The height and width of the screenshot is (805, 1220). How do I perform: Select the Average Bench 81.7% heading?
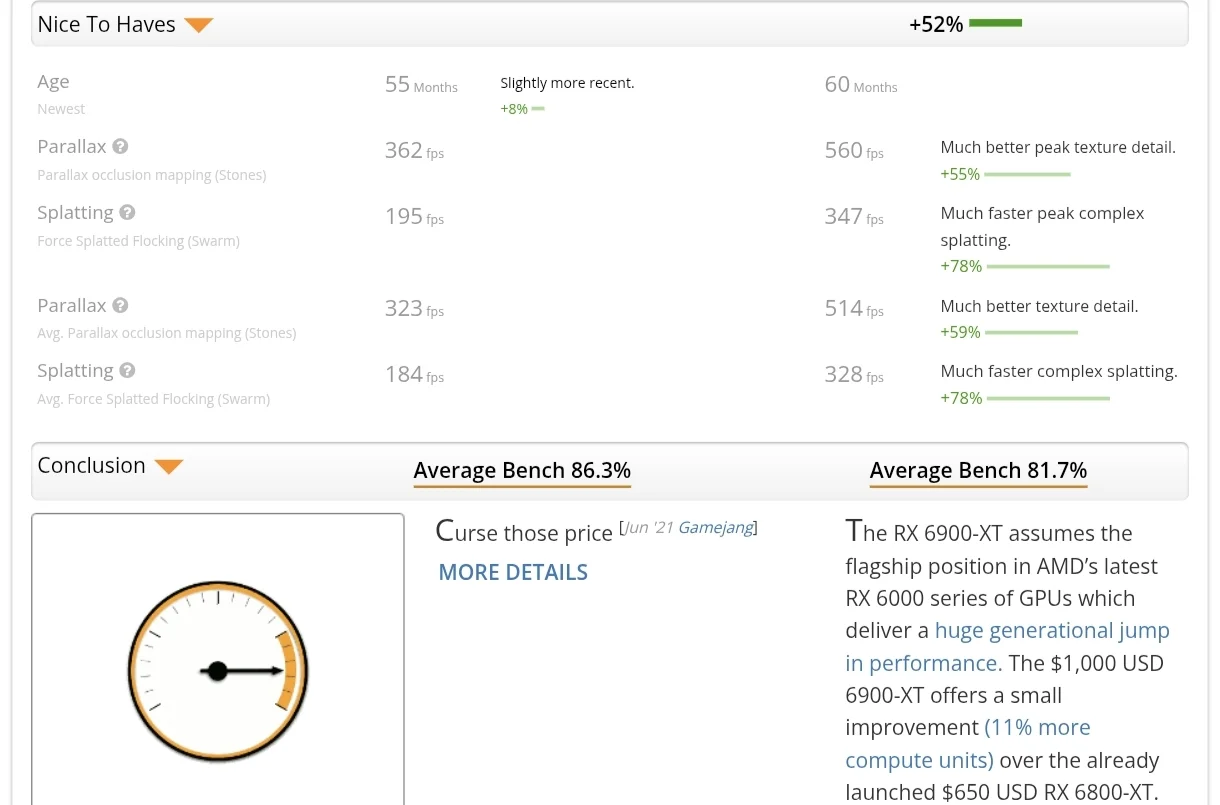coord(978,471)
